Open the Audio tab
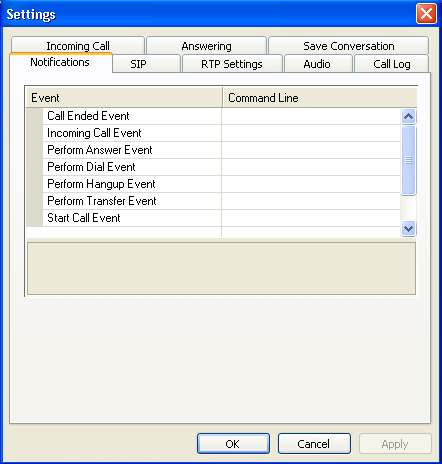This screenshot has height=464, width=442. (318, 64)
